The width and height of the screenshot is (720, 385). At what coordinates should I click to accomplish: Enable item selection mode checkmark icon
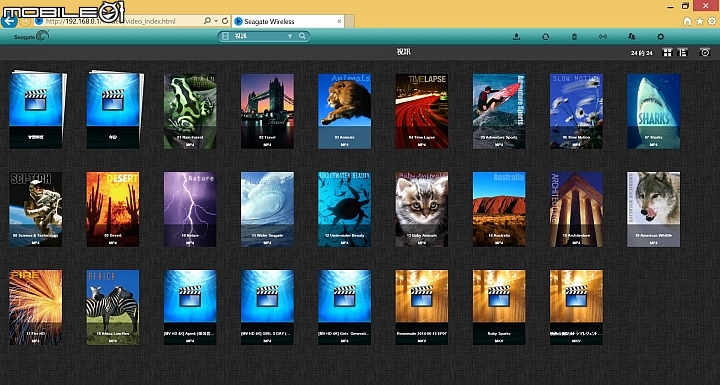(705, 52)
